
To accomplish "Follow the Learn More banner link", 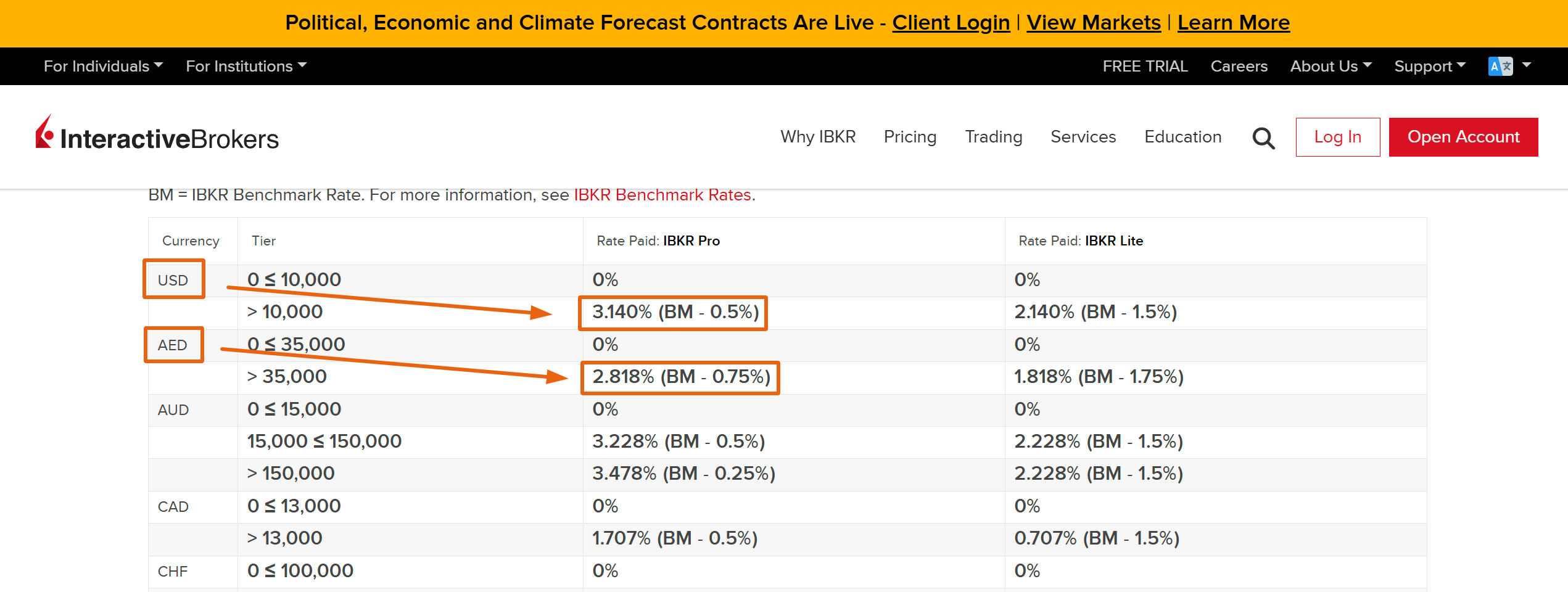I will pyautogui.click(x=1233, y=23).
